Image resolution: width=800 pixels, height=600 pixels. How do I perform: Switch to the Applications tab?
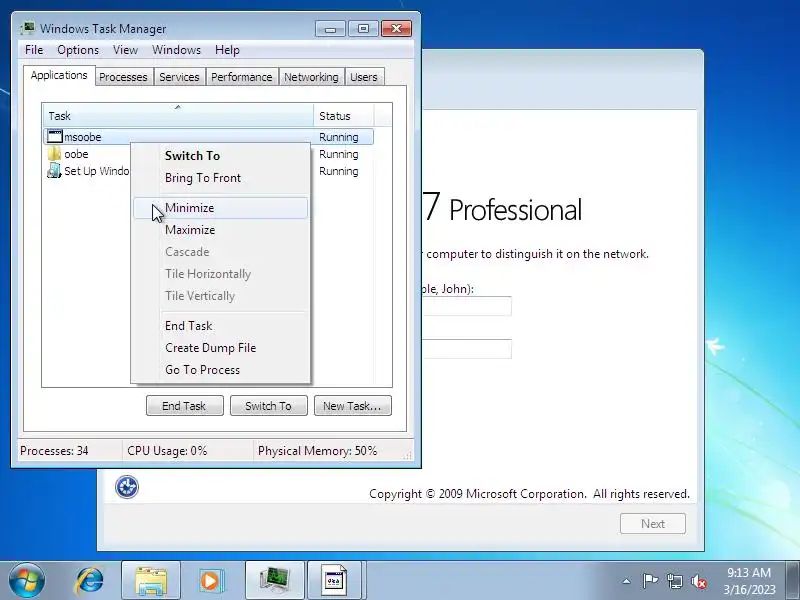59,76
